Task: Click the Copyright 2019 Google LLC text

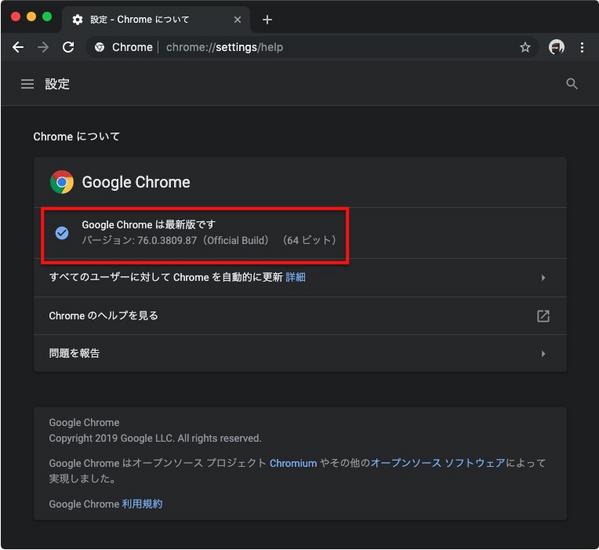Action: [x=155, y=438]
